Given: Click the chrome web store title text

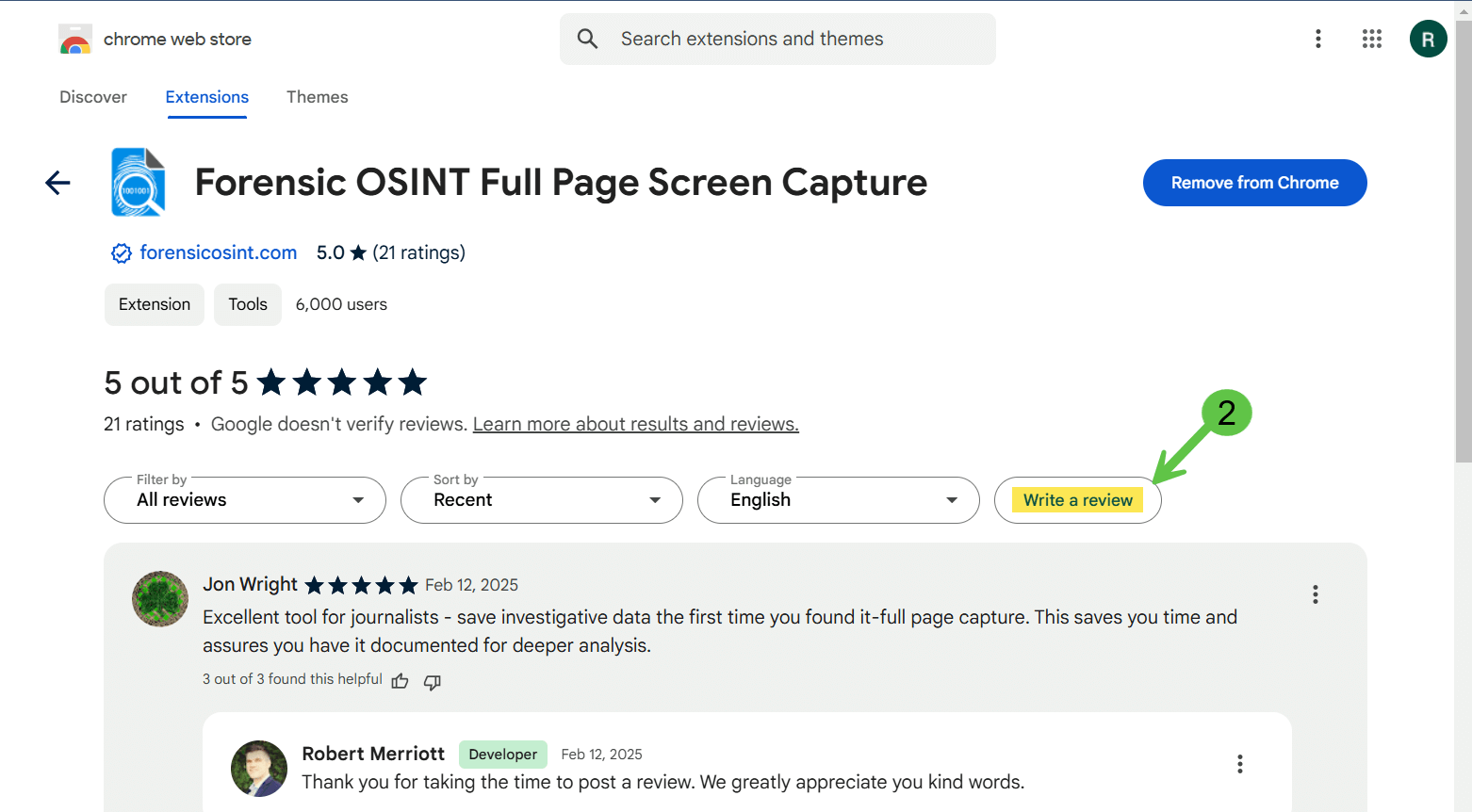Looking at the screenshot, I should pyautogui.click(x=177, y=39).
